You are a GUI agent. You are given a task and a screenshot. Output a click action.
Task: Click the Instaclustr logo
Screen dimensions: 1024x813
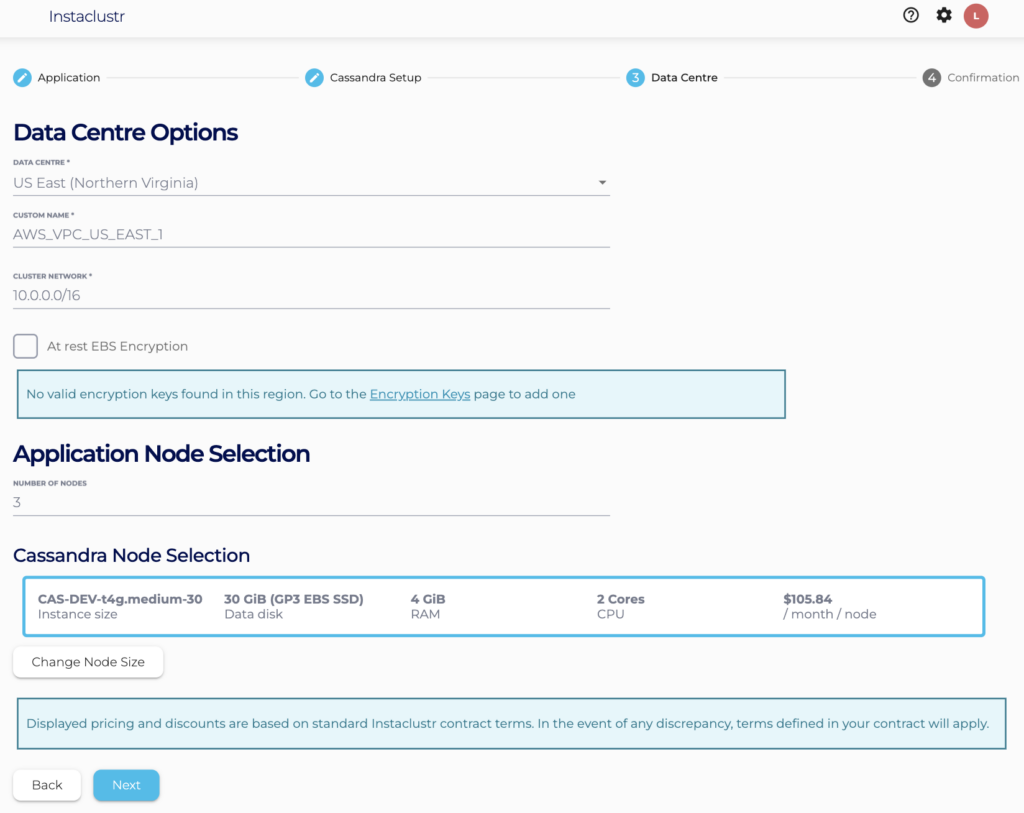pyautogui.click(x=87, y=16)
